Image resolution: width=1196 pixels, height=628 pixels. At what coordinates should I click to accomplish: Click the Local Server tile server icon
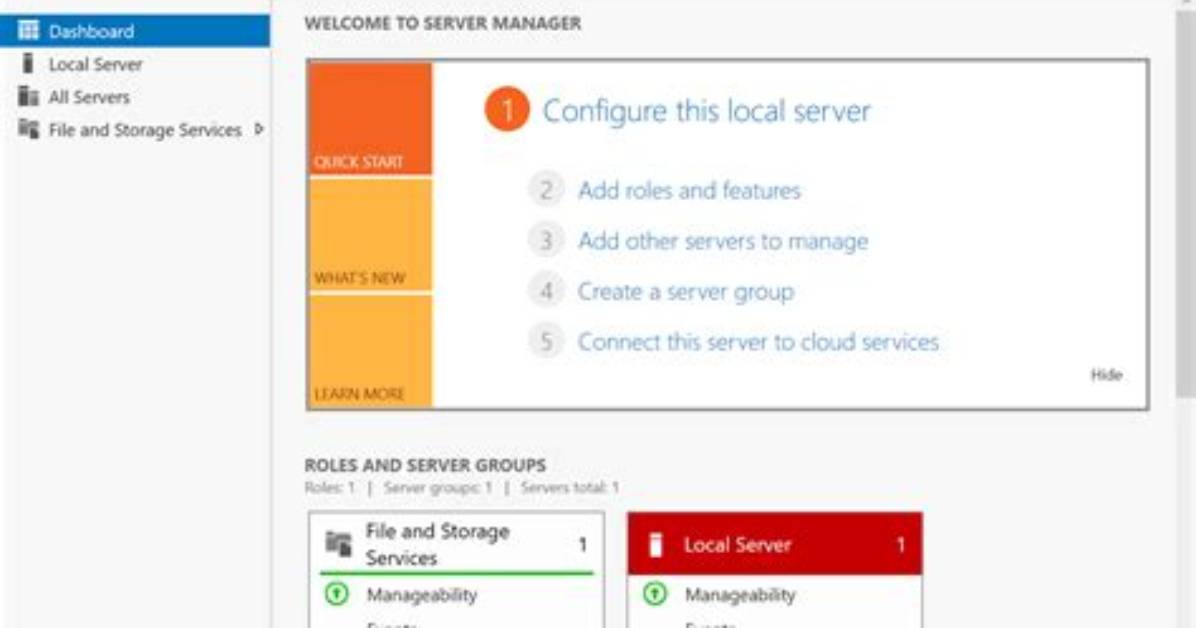655,545
